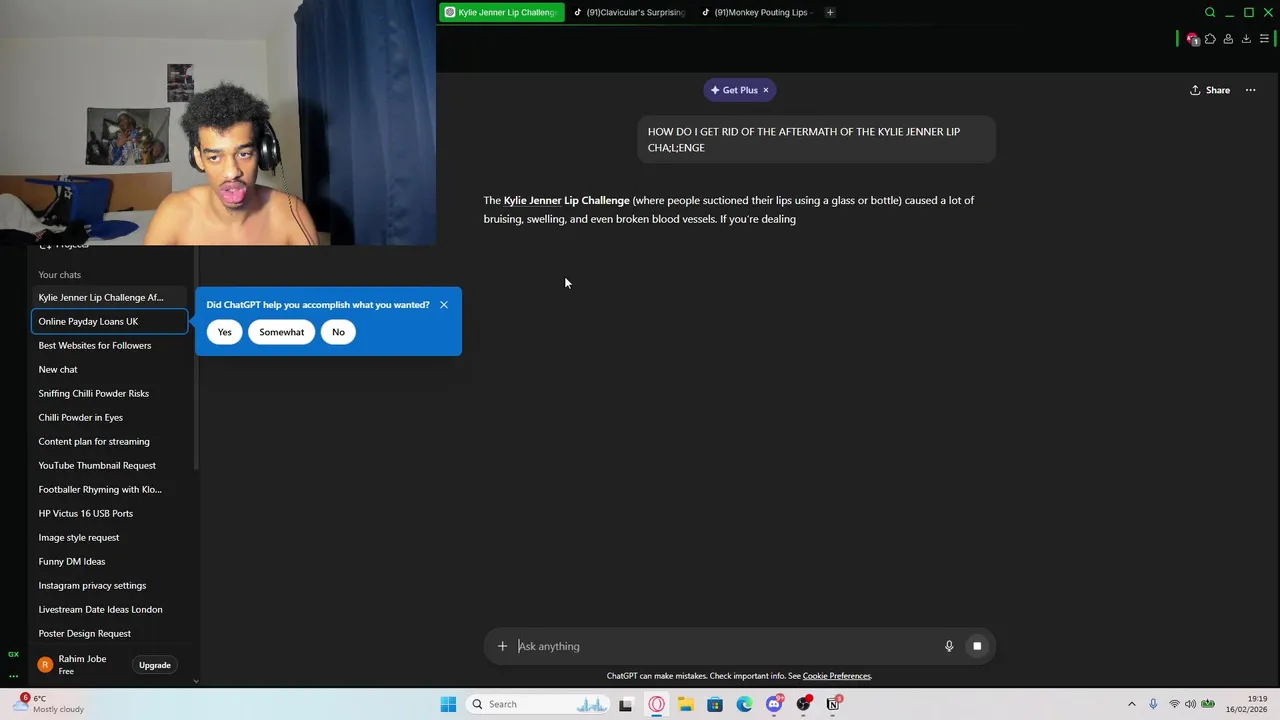Screen dimensions: 1280x720
Task: Open the Funny DM Ideas chat
Action: pyautogui.click(x=109, y=561)
